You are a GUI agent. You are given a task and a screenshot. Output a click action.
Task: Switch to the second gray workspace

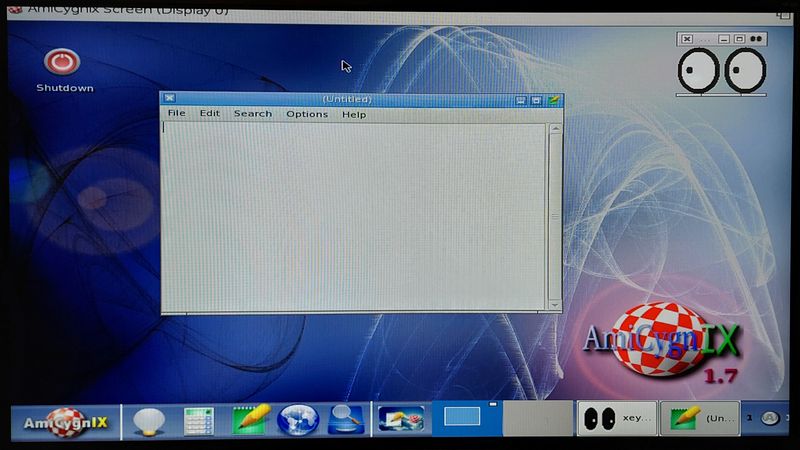(x=537, y=419)
